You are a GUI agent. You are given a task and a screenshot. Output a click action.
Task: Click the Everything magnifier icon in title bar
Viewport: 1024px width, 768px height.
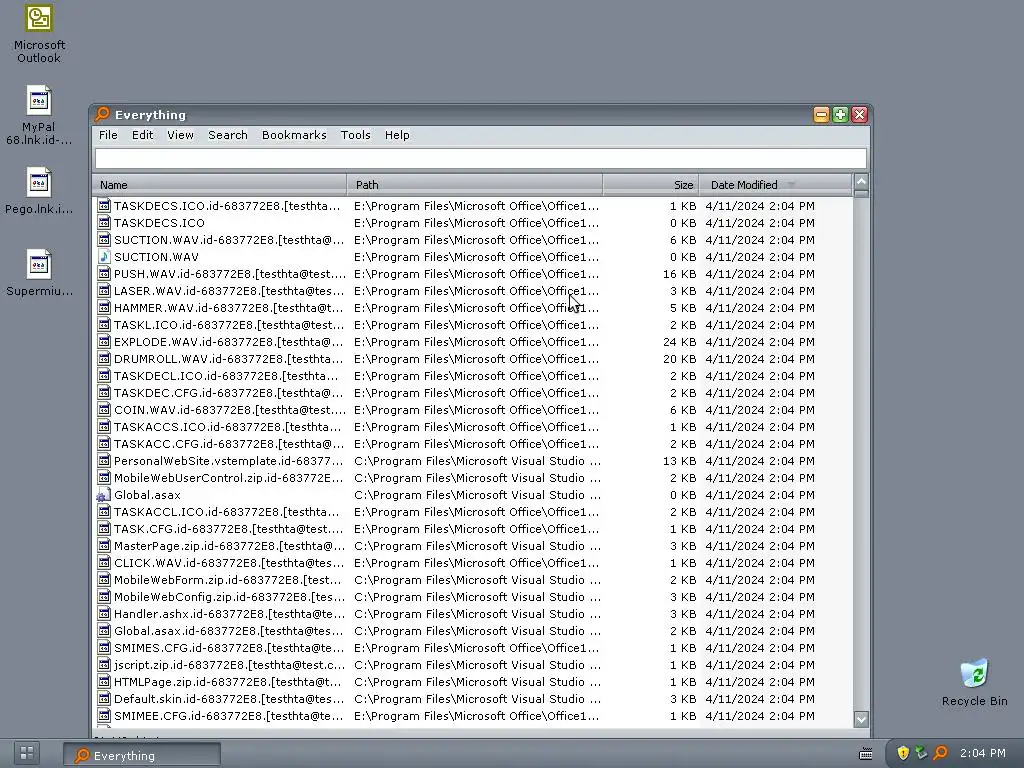102,114
